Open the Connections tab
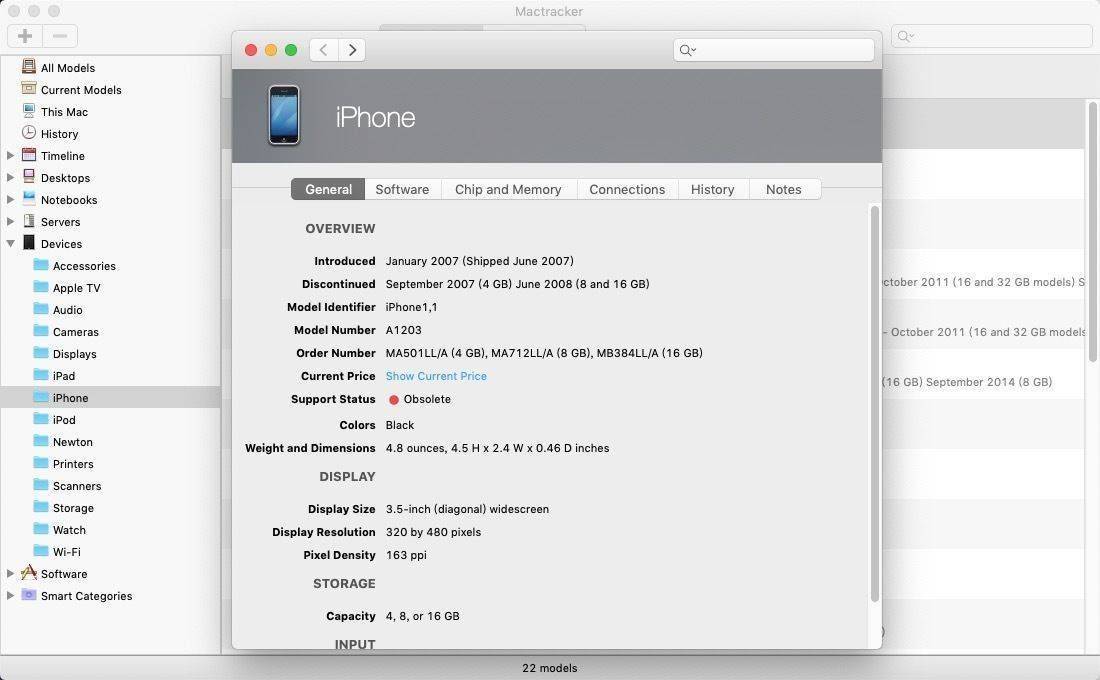1100x680 pixels. (x=627, y=189)
